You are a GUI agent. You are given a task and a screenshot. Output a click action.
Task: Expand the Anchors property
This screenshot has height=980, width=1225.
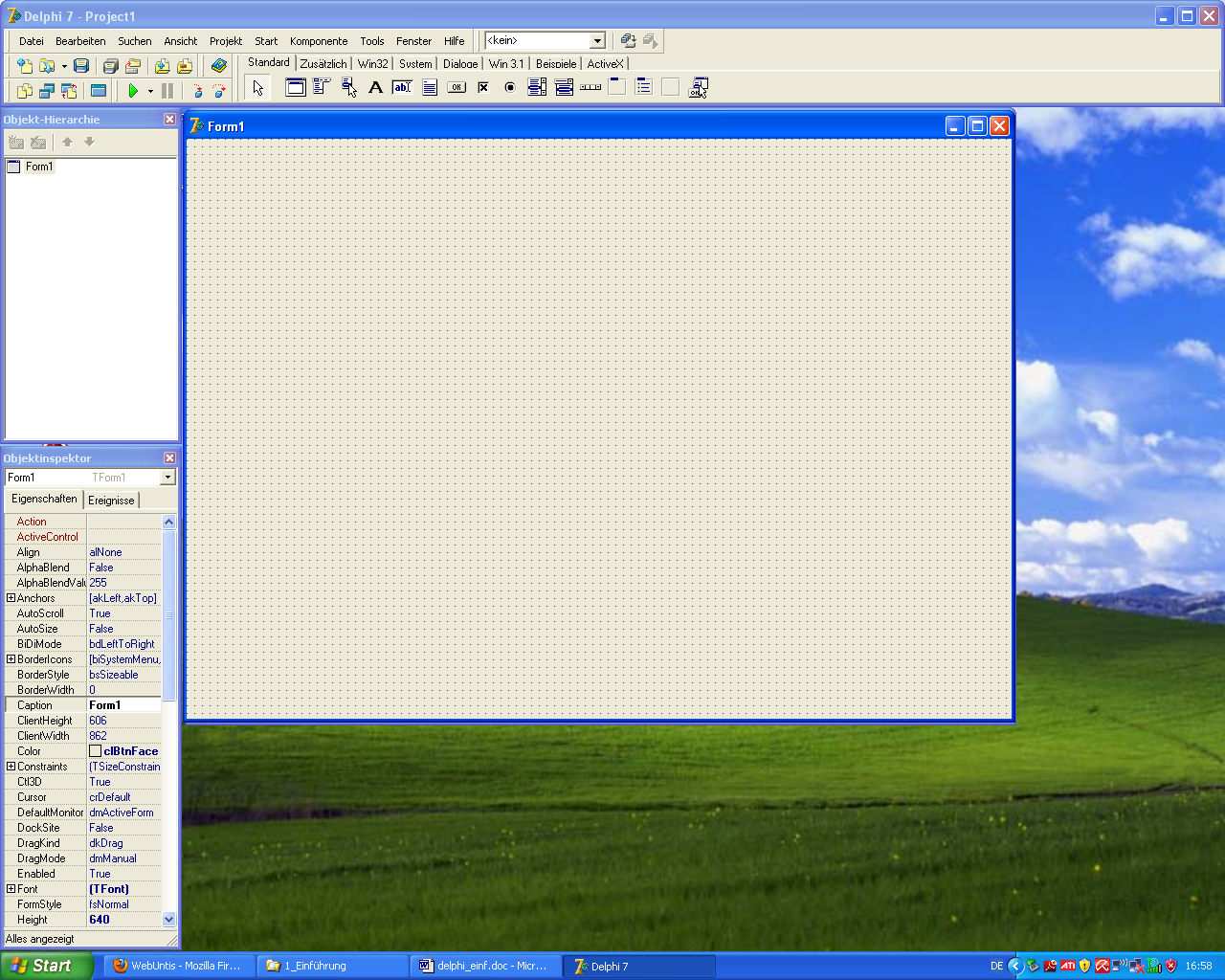pyautogui.click(x=11, y=598)
